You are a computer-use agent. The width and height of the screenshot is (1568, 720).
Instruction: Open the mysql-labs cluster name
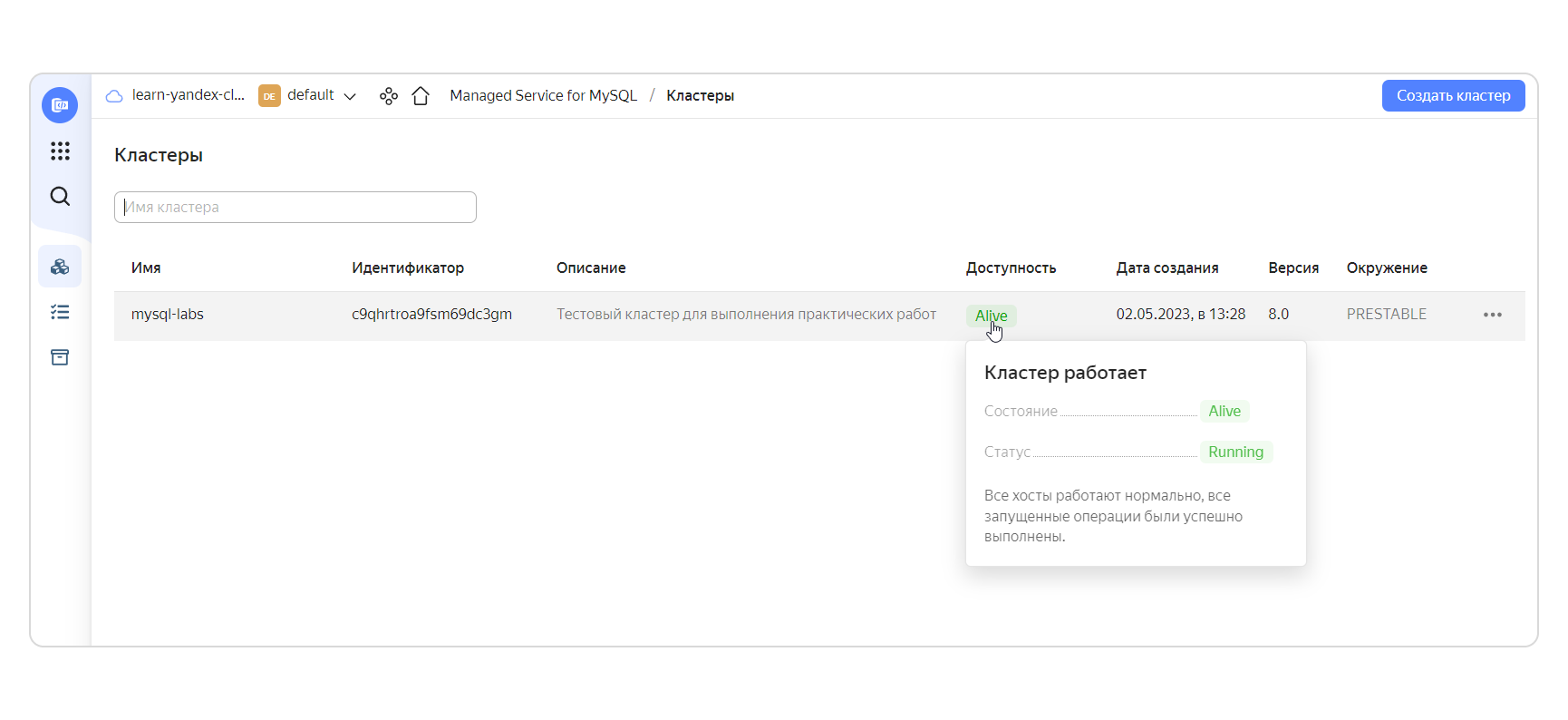[168, 315]
